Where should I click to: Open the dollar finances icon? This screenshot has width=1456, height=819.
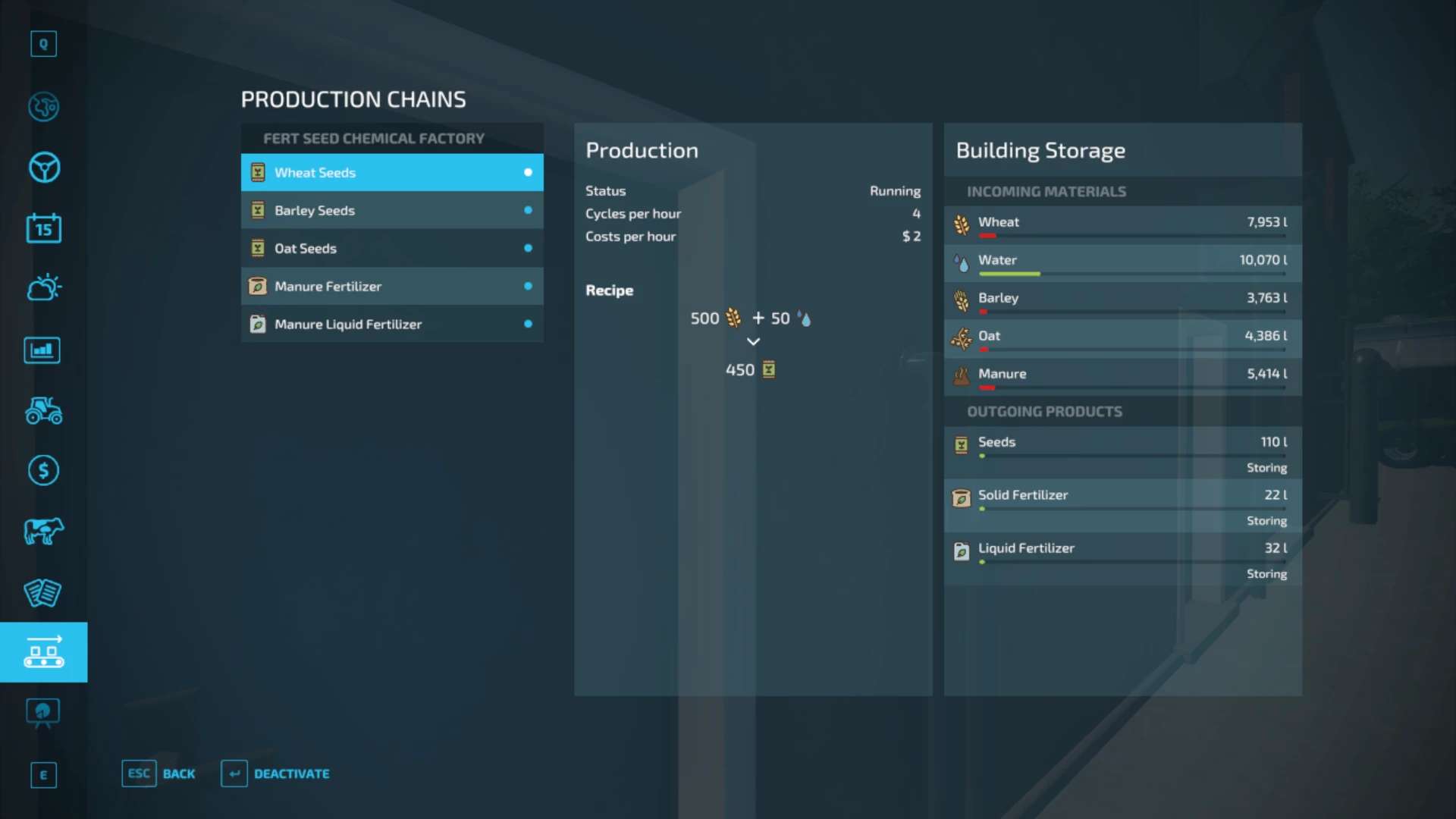click(x=43, y=471)
